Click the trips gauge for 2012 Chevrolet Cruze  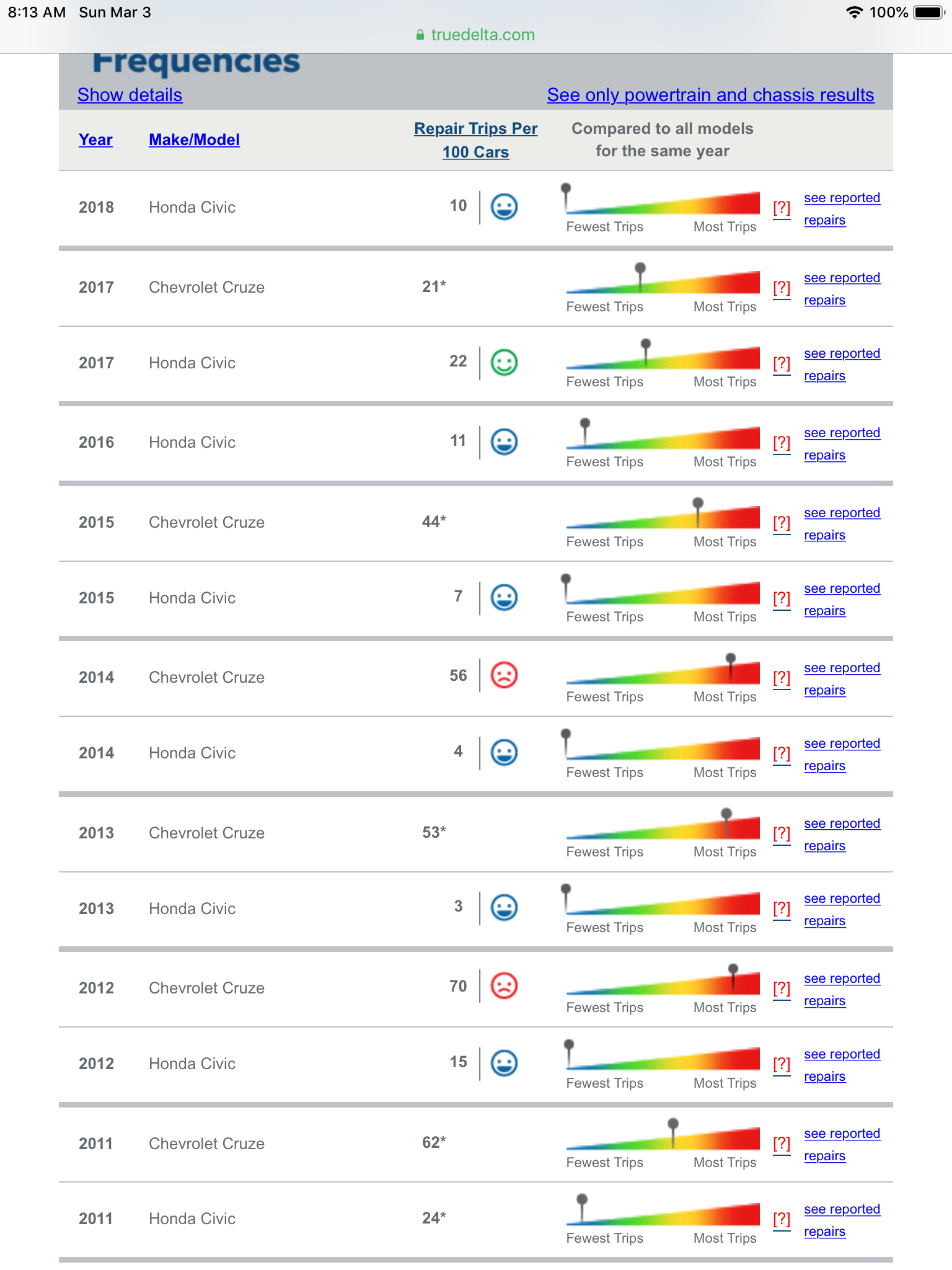663,980
